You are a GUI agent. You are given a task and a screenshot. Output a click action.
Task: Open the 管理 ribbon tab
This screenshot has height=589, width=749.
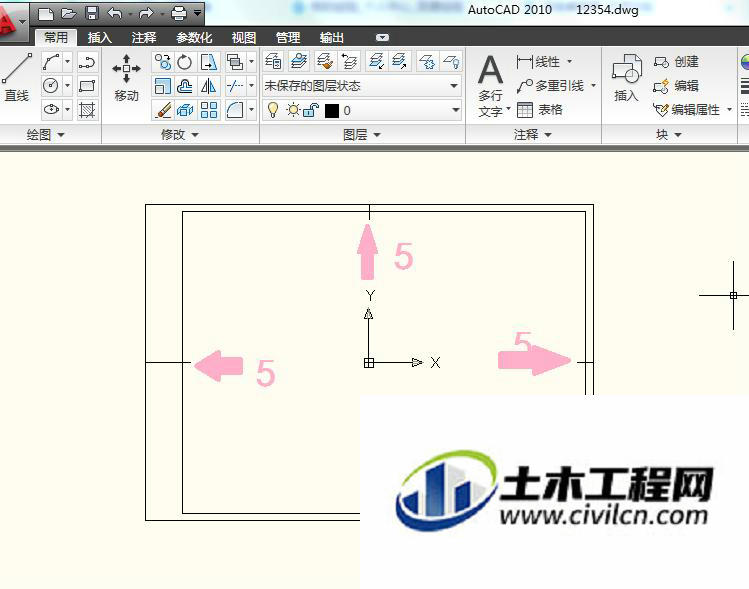click(288, 37)
